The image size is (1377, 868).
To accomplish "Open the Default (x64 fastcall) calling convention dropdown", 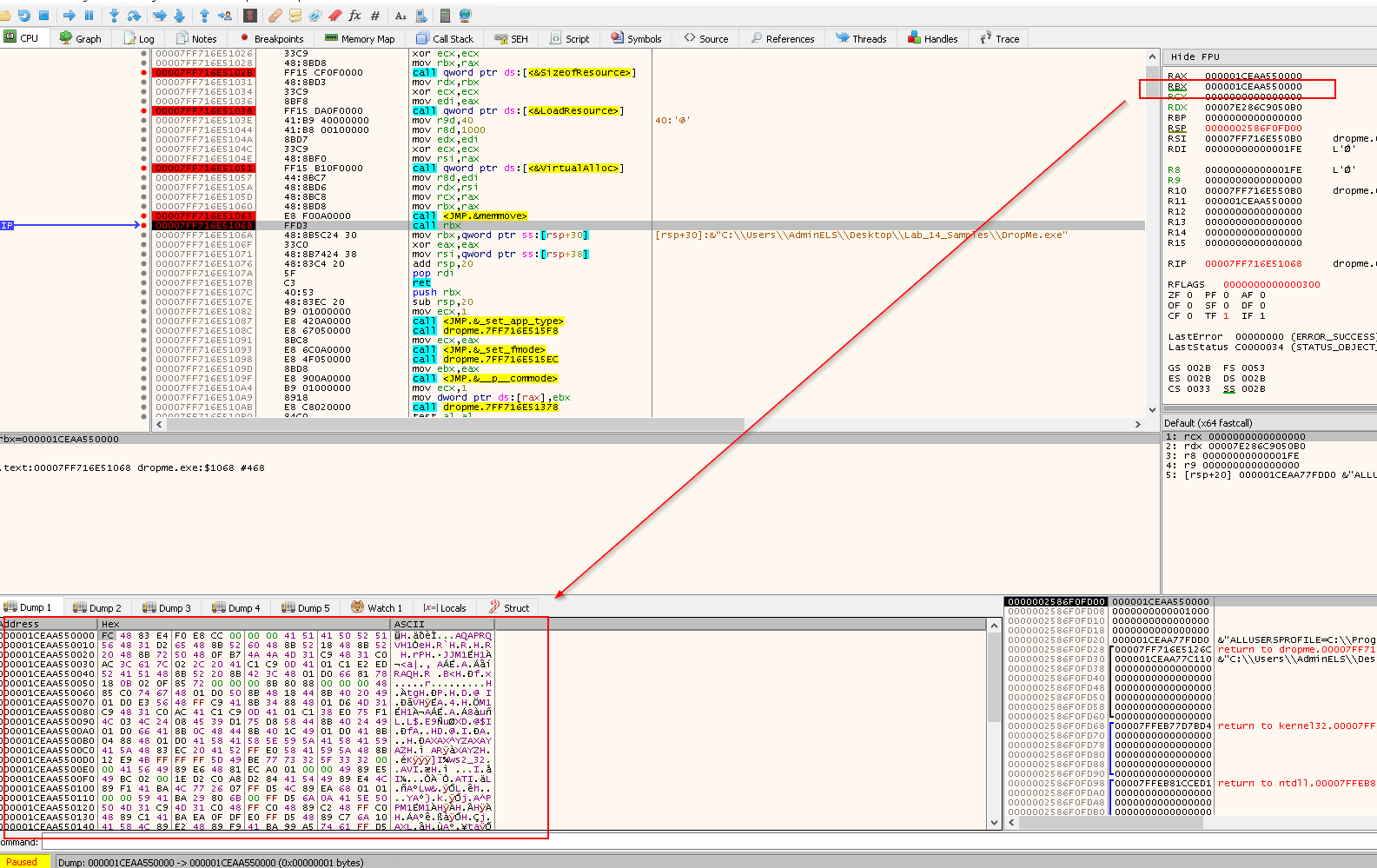I will 1269,423.
